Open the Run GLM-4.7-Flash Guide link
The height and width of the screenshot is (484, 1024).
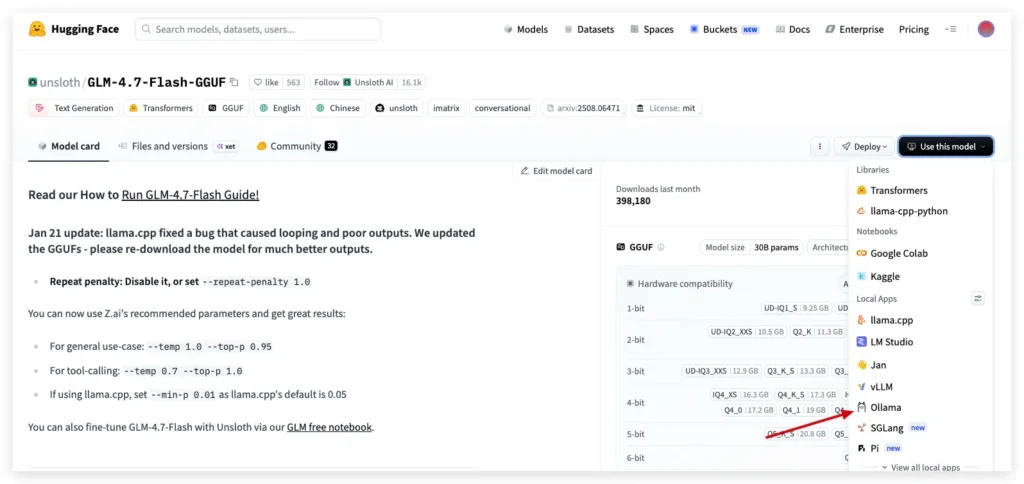pos(190,195)
